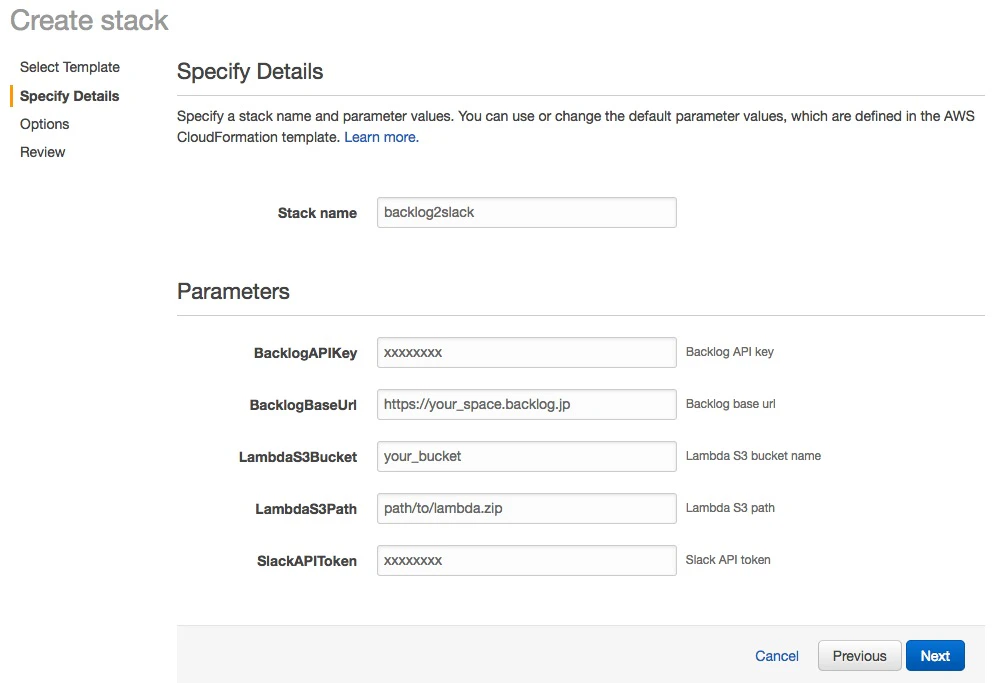Jump to the Options step
This screenshot has height=683, width=995.
point(44,124)
